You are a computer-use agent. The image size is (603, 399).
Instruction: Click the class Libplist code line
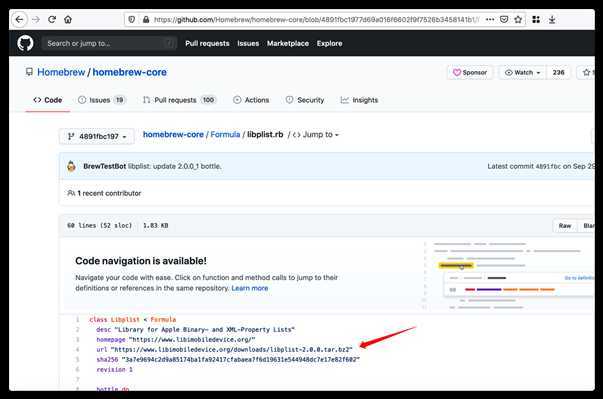click(x=133, y=319)
